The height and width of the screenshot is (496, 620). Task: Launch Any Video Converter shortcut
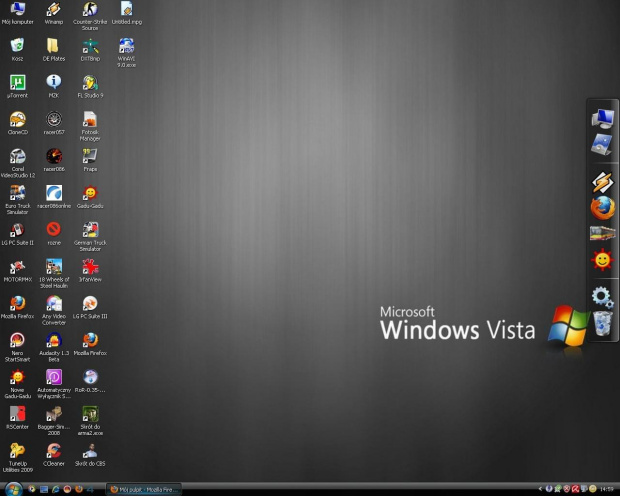(x=54, y=310)
